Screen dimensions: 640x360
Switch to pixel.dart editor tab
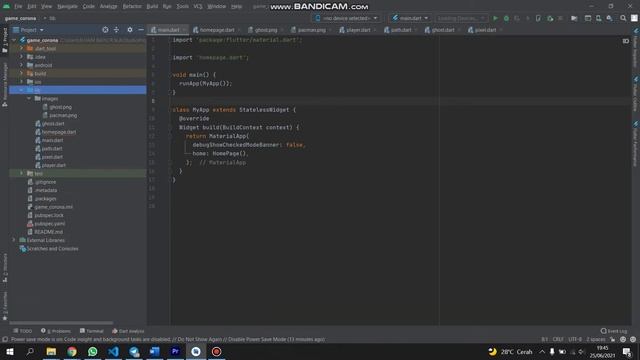pos(484,30)
